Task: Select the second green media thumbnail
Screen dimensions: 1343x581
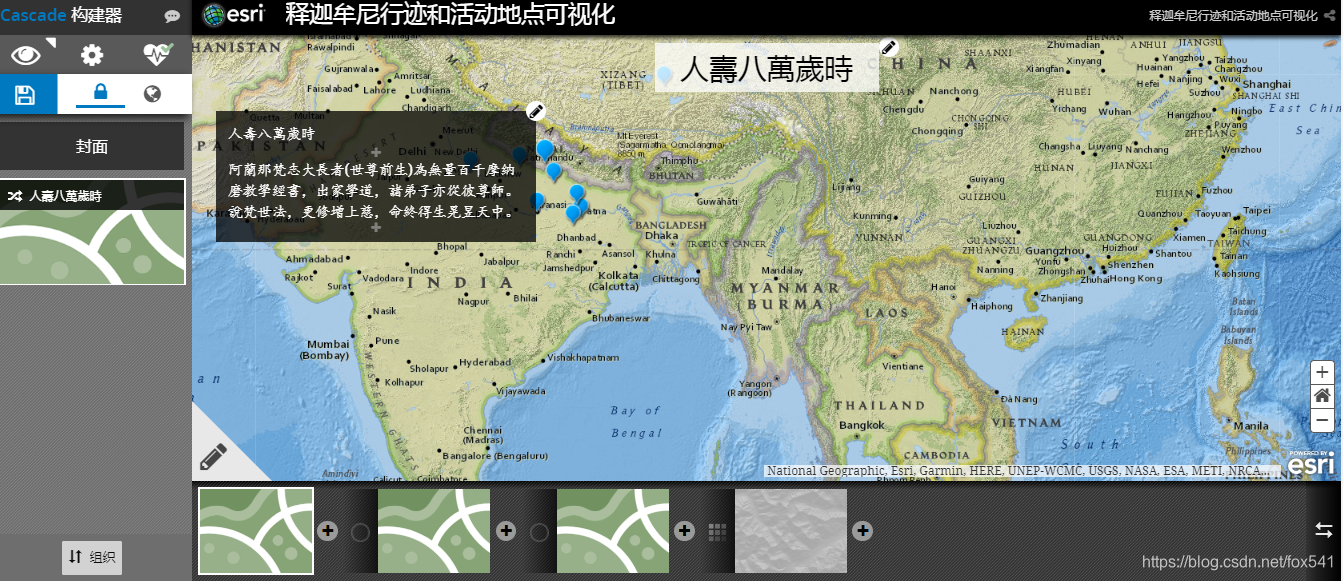Action: [x=434, y=531]
